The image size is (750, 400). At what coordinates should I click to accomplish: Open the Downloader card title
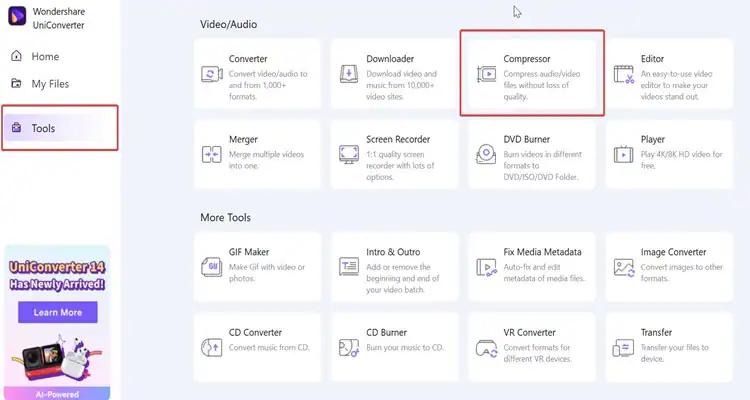click(390, 59)
